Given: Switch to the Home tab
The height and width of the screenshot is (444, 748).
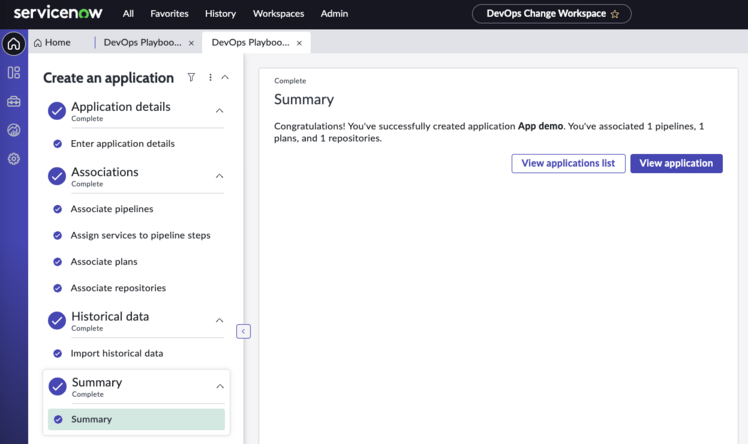Looking at the screenshot, I should 52,42.
